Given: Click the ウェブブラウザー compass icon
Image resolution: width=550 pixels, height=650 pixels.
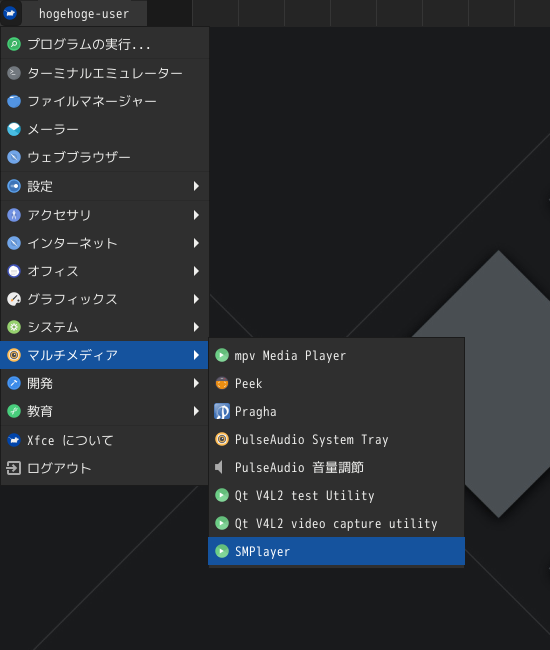Looking at the screenshot, I should click(x=14, y=157).
